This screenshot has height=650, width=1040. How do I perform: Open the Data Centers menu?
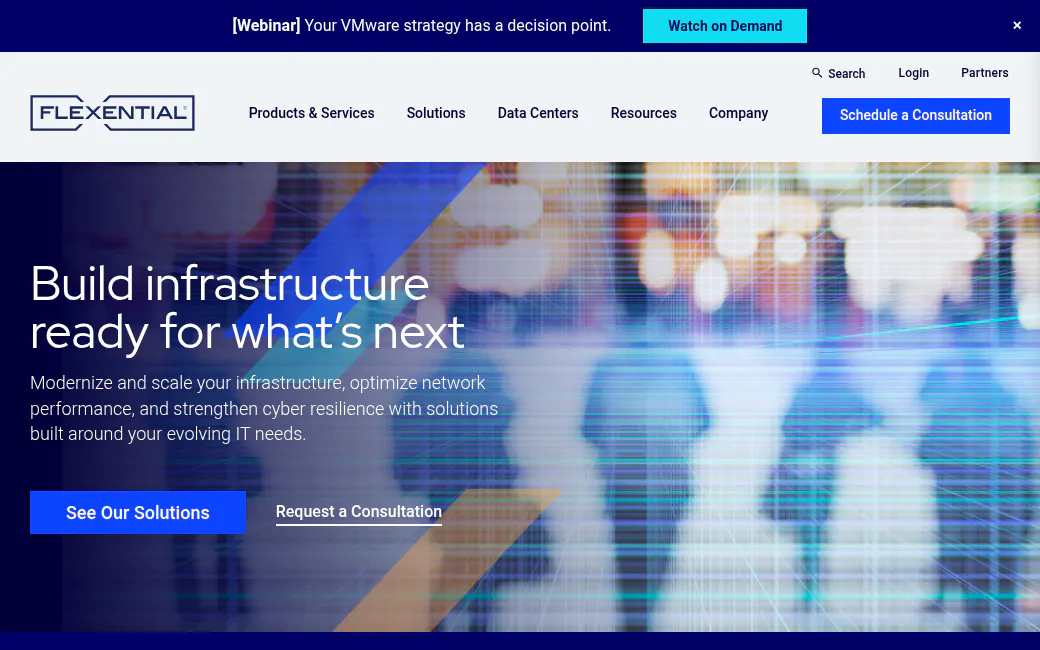(x=538, y=113)
